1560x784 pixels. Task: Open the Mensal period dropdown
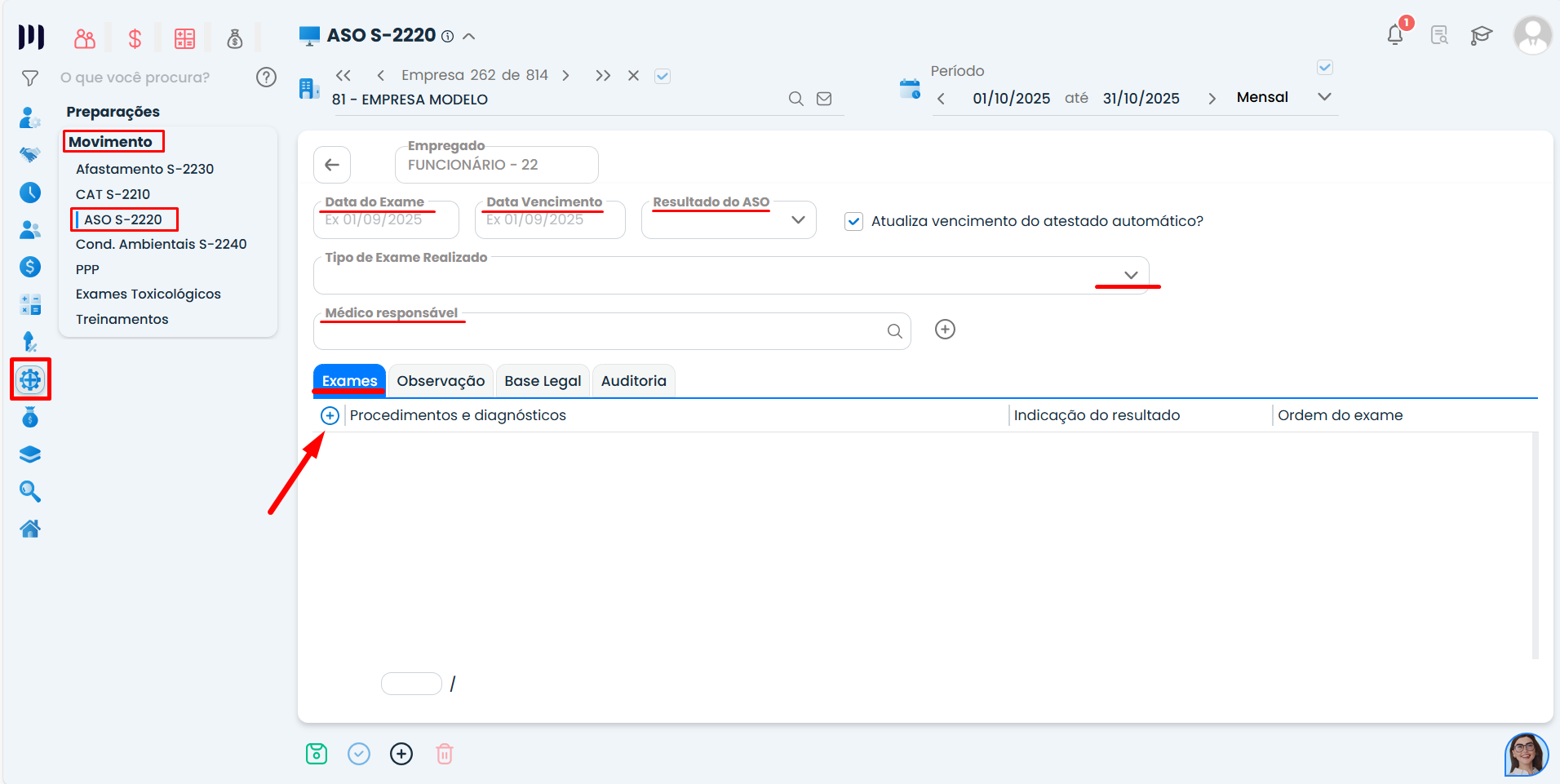(x=1324, y=97)
